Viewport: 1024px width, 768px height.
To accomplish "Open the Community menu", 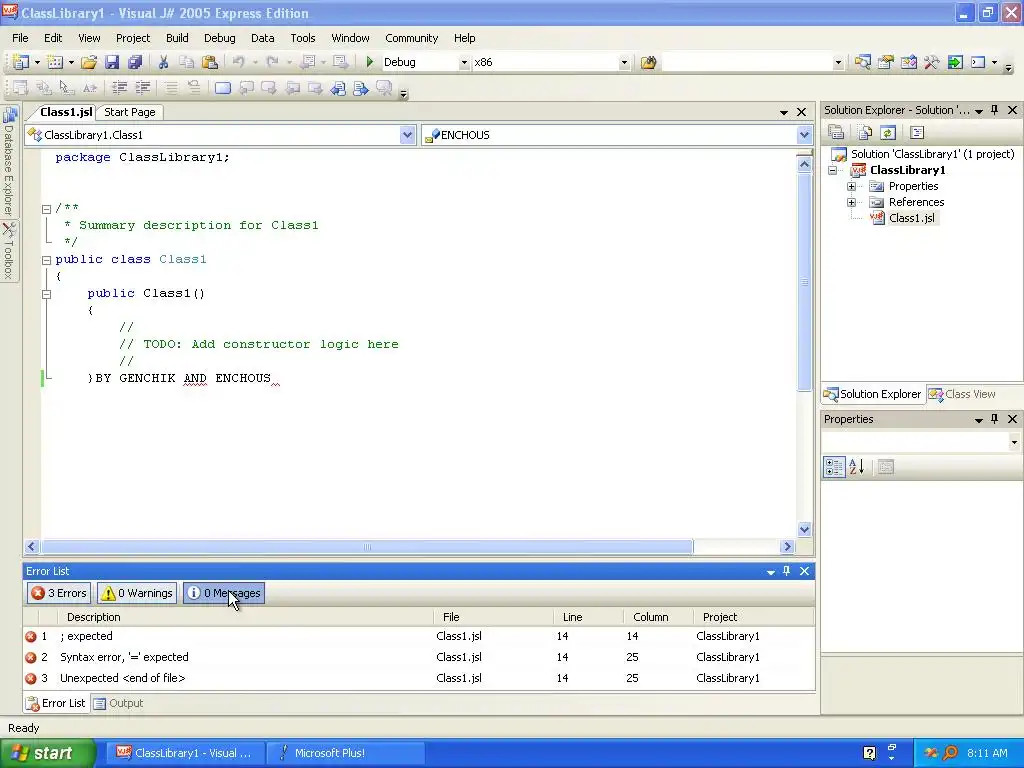I will click(411, 38).
